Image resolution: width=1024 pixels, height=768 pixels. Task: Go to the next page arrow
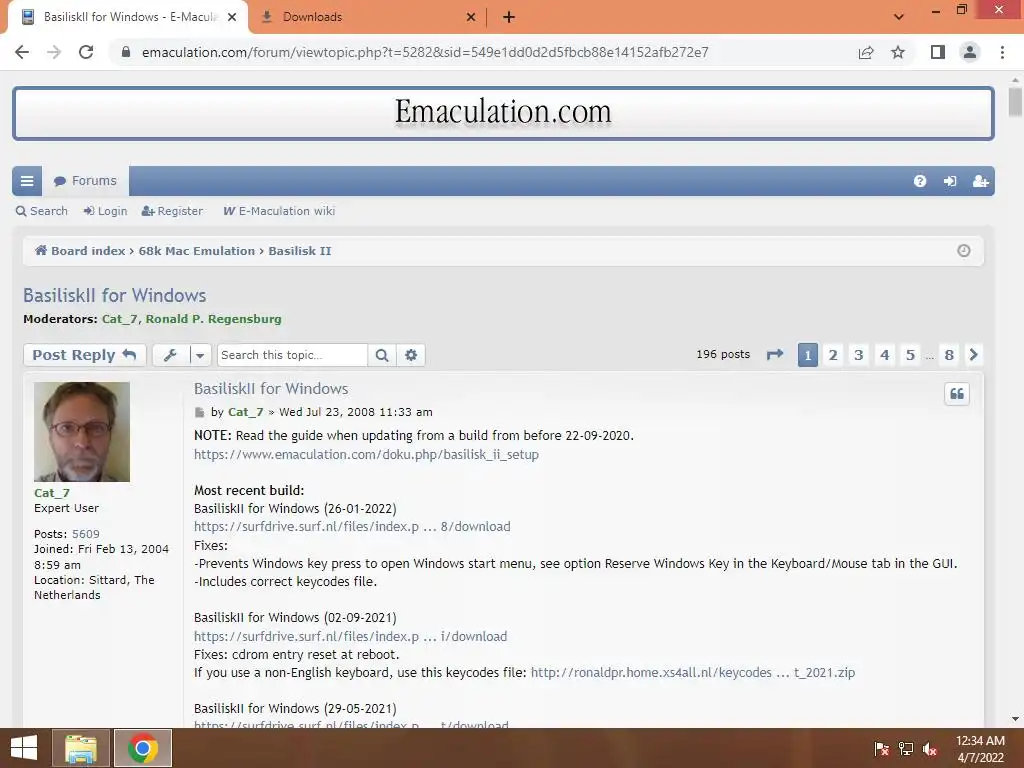974,355
